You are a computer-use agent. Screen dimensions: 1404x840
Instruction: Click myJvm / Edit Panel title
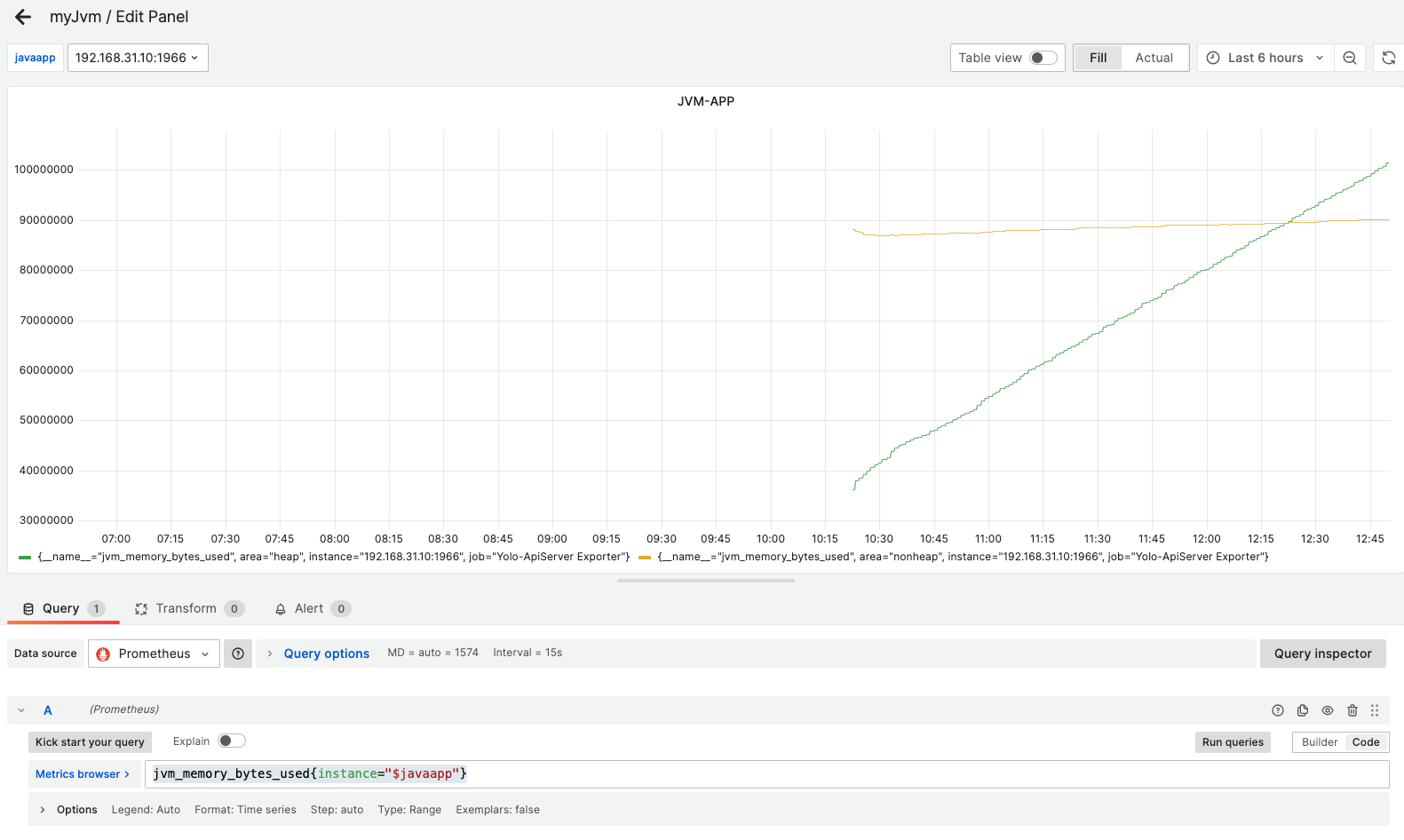pos(119,17)
